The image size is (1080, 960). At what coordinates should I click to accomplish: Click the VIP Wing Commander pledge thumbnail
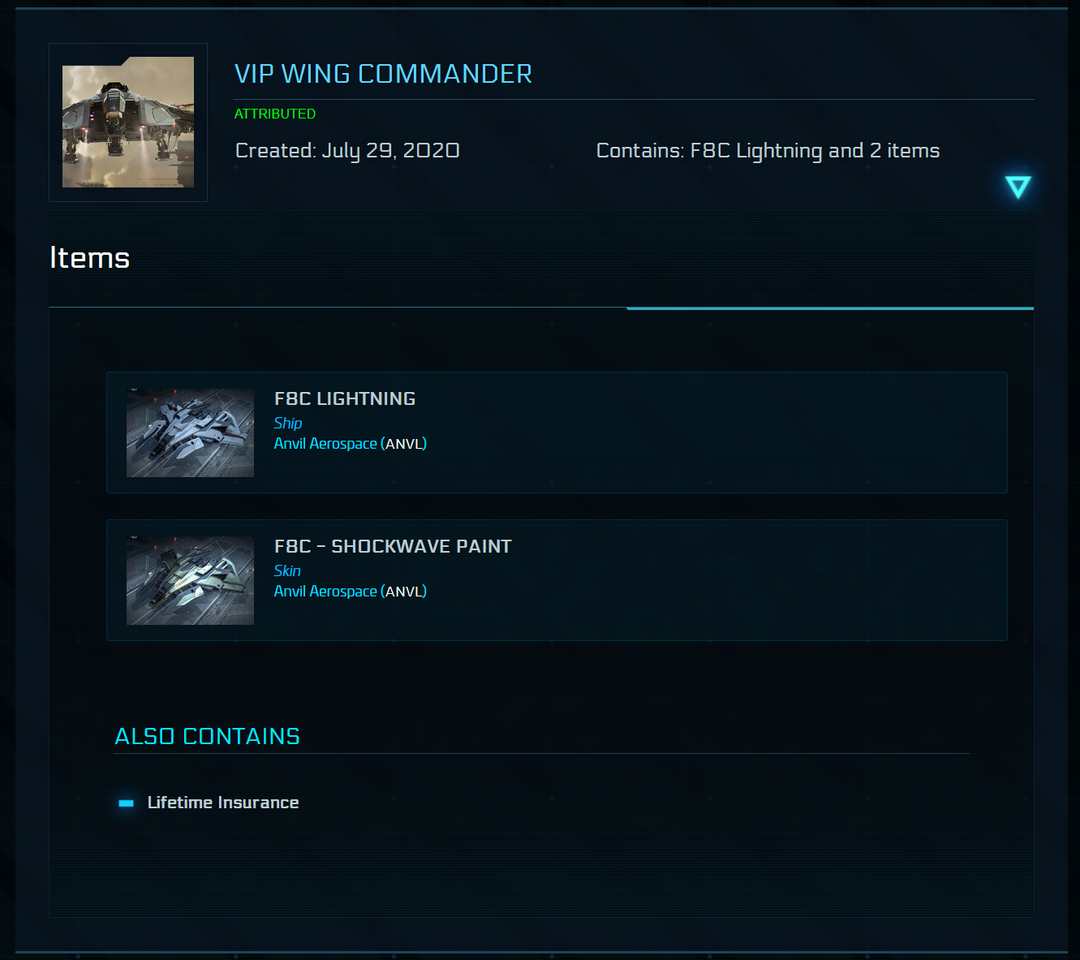coord(128,122)
